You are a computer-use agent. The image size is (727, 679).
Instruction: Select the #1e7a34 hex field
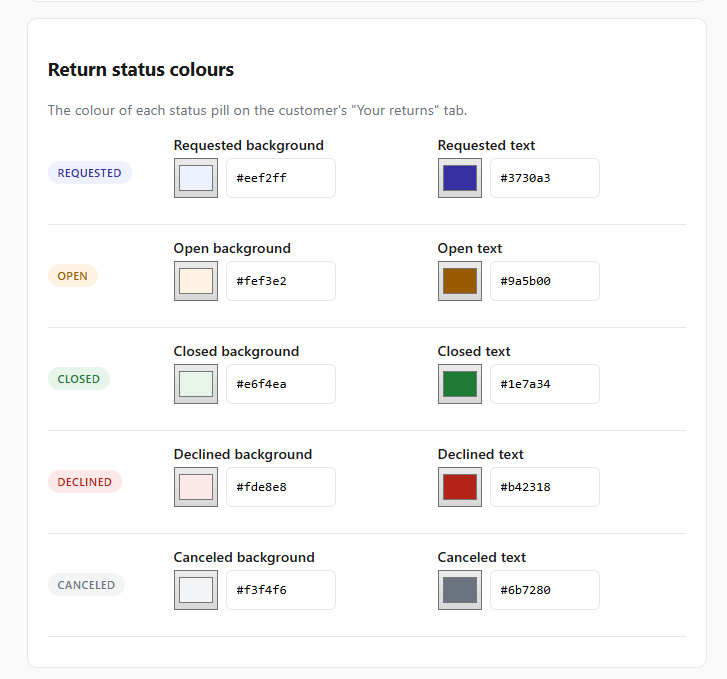[x=545, y=384]
